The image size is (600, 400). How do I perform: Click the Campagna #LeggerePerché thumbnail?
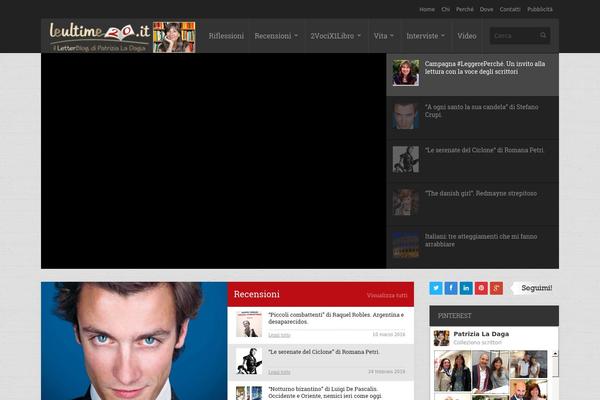point(406,73)
